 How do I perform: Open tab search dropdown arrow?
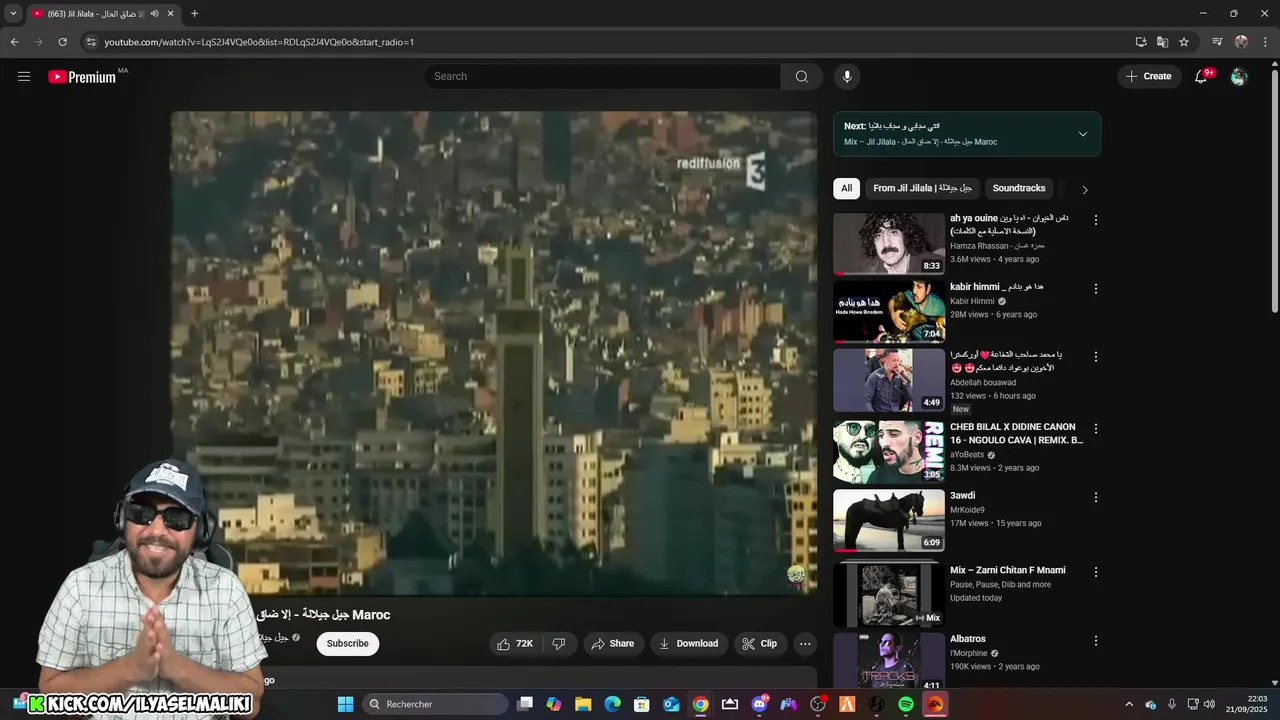tap(13, 13)
